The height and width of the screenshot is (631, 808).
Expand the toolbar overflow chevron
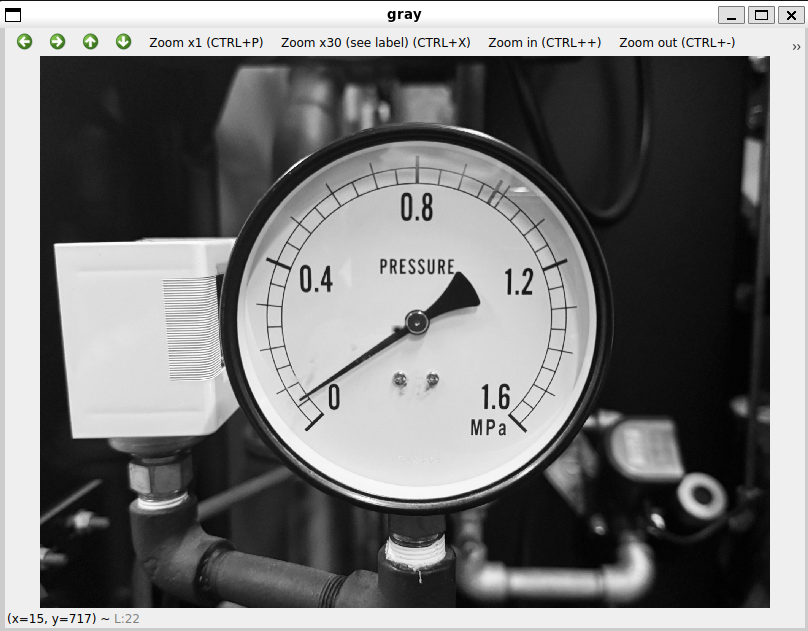pos(796,46)
